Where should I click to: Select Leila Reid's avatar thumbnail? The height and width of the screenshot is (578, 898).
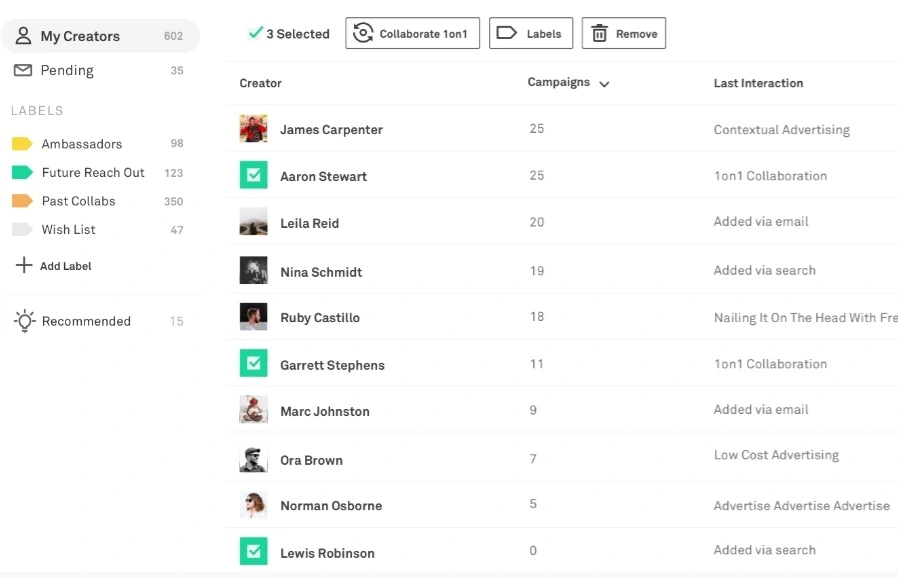(x=254, y=222)
